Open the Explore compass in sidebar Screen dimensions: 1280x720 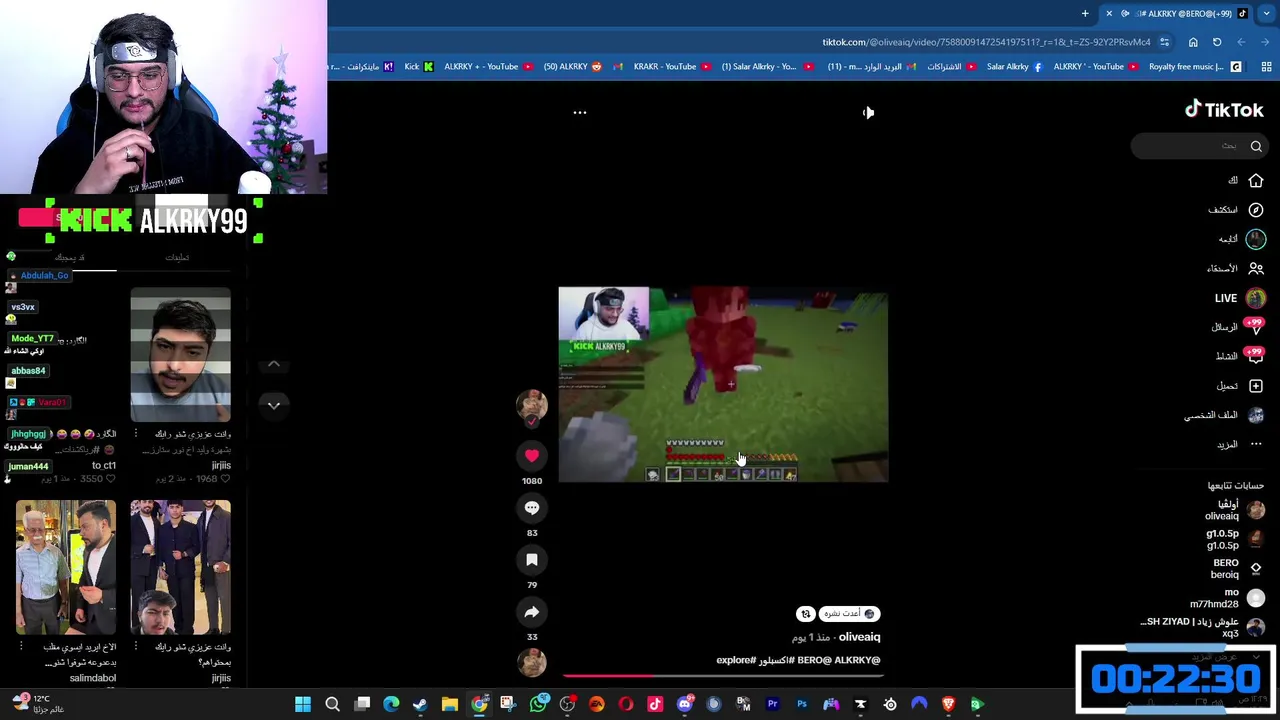pos(1237,210)
